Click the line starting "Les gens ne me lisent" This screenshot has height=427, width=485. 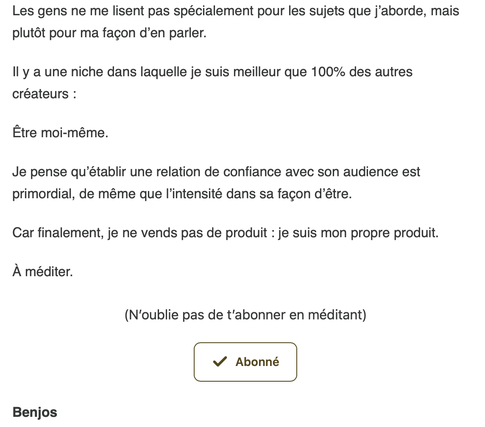pos(236,11)
